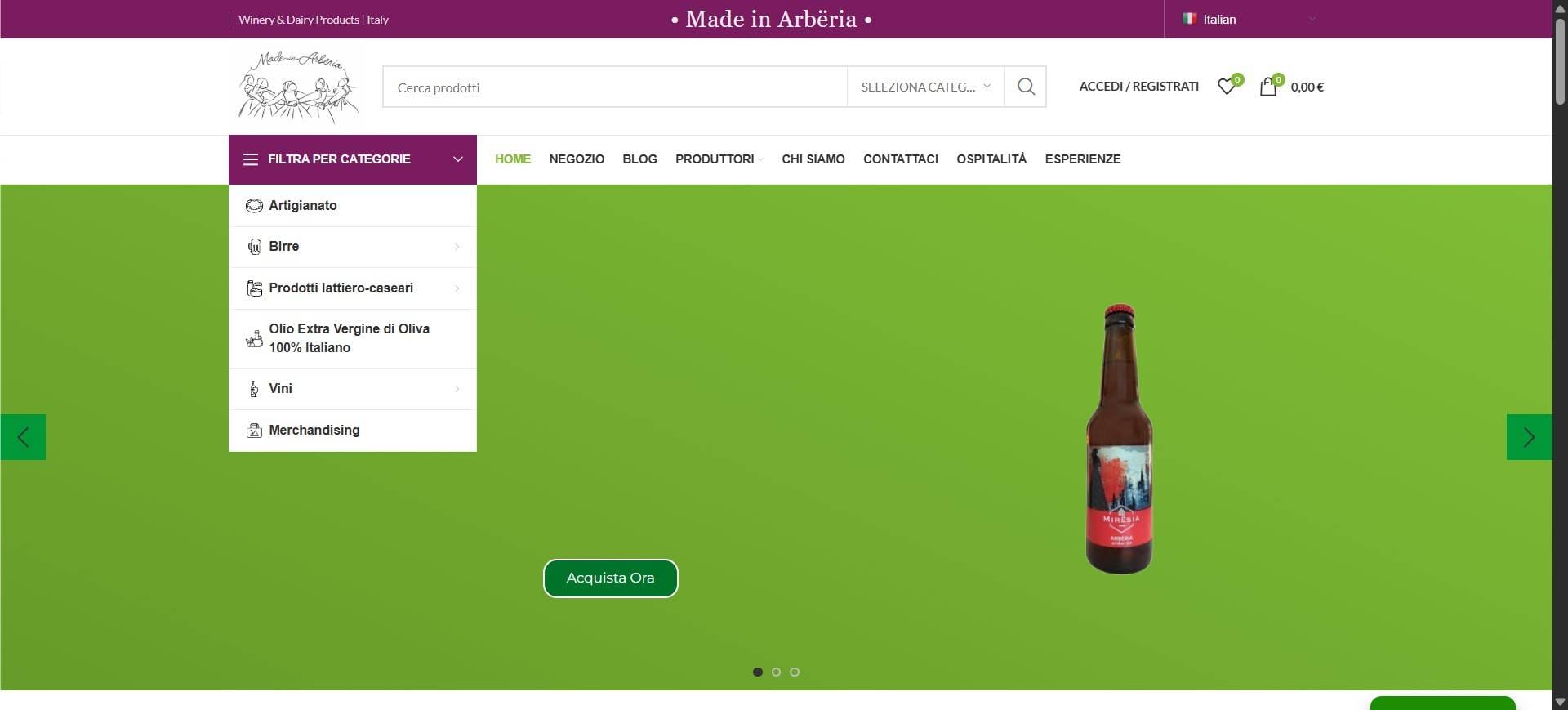Open the Seleziona Categoria dropdown

tap(925, 87)
